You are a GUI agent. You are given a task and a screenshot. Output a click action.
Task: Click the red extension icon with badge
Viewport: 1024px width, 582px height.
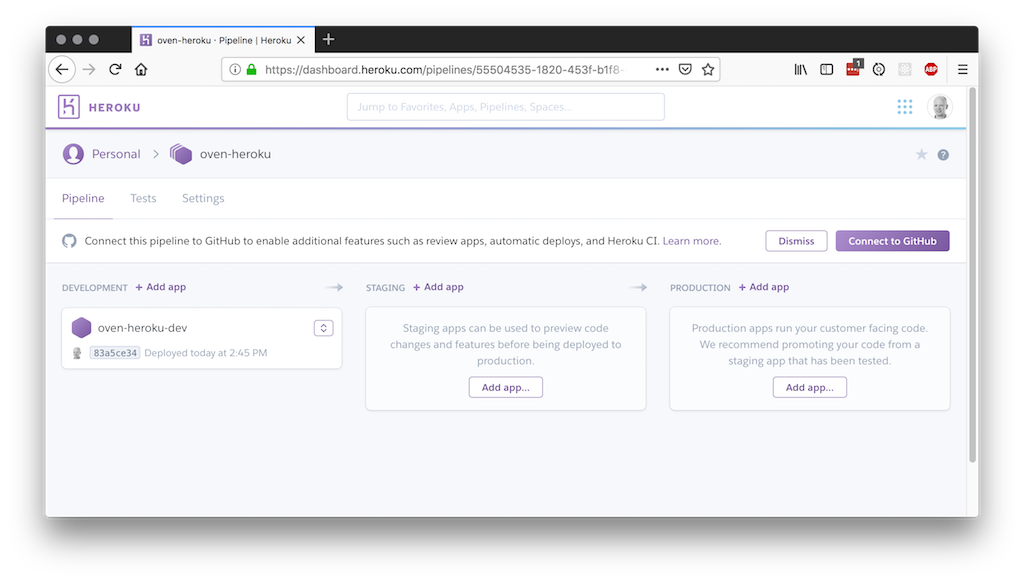(x=854, y=68)
